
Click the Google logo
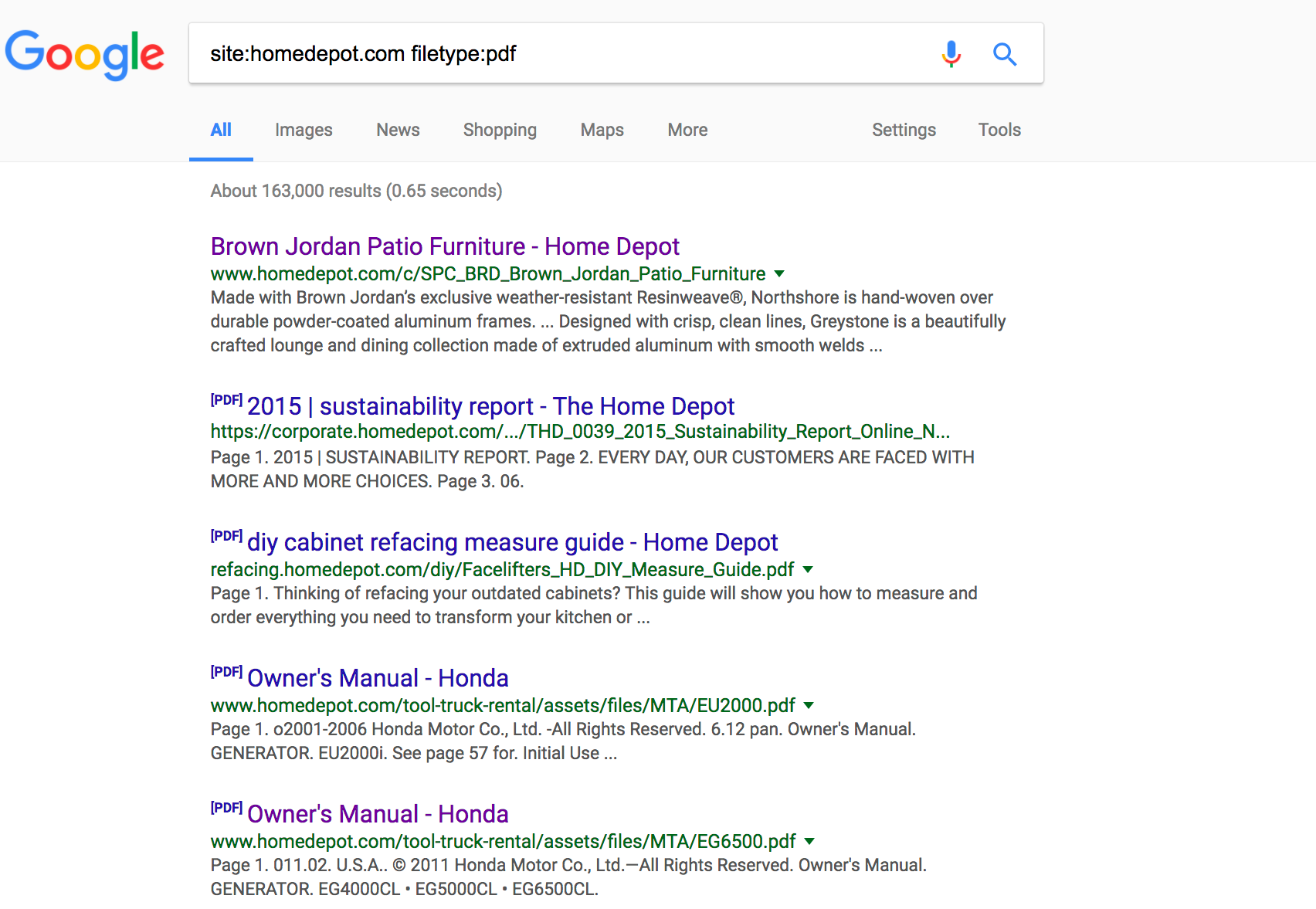point(85,54)
